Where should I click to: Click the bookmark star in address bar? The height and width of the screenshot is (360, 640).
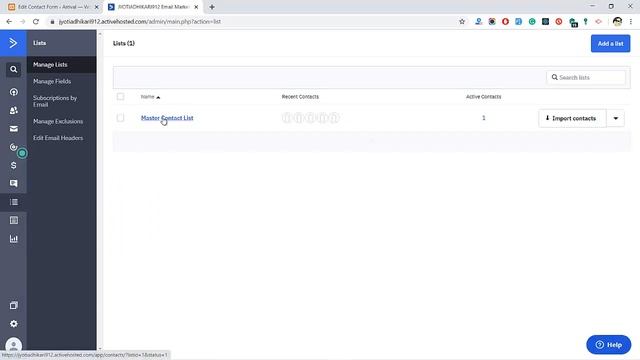pos(462,22)
